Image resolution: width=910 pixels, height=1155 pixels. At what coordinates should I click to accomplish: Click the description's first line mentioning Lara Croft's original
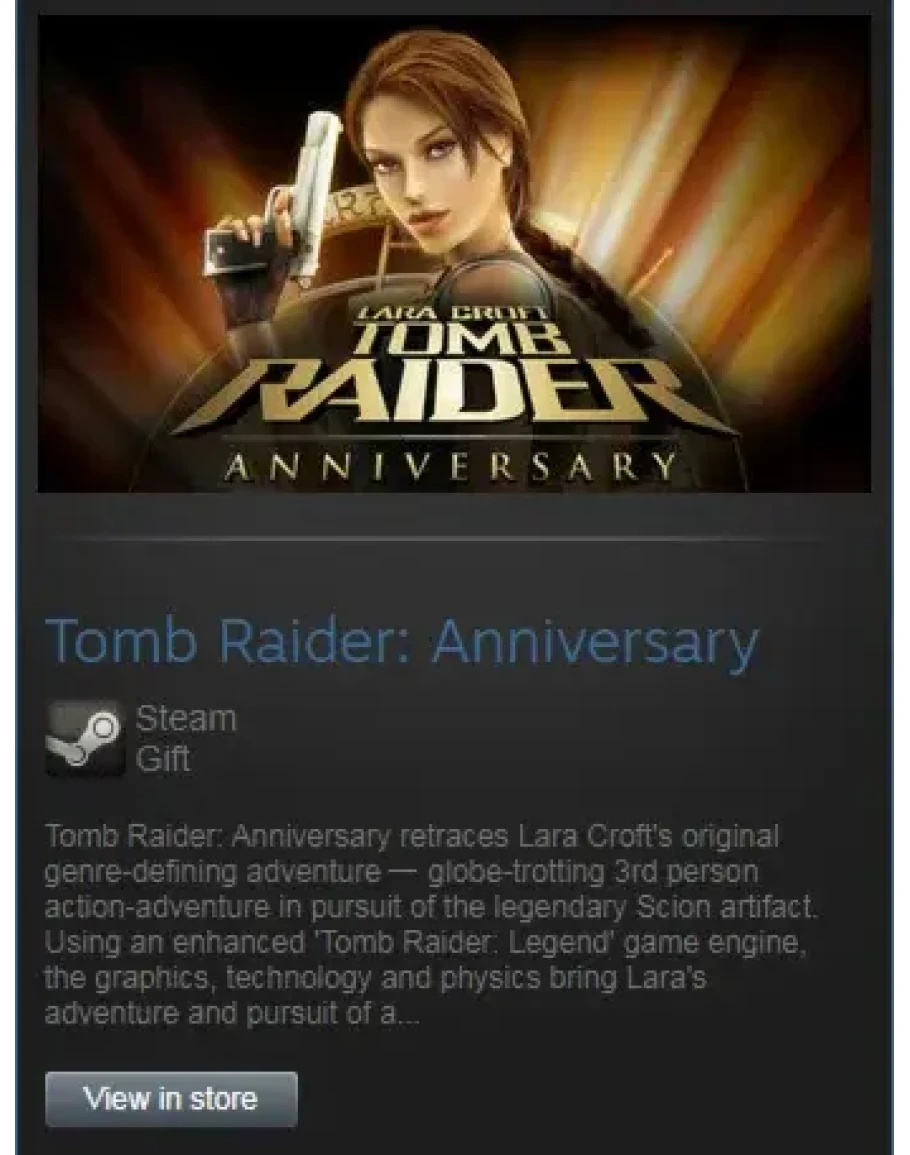(412, 837)
